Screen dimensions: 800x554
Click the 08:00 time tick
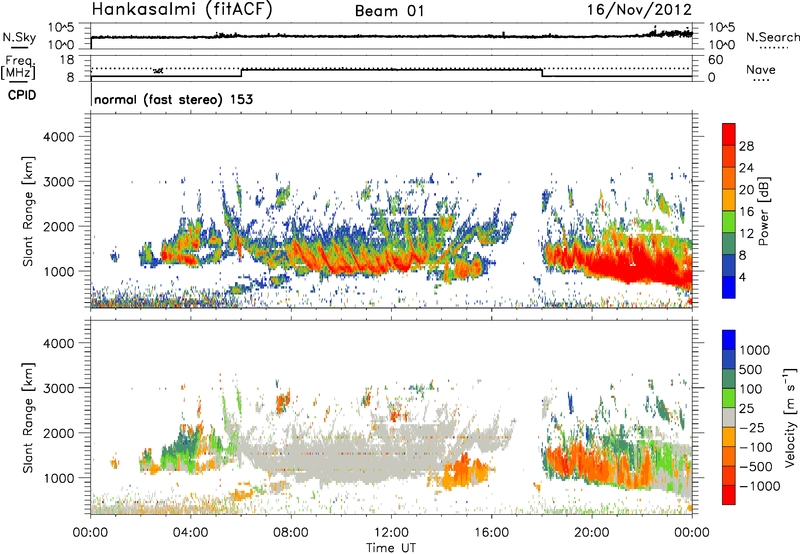(291, 533)
